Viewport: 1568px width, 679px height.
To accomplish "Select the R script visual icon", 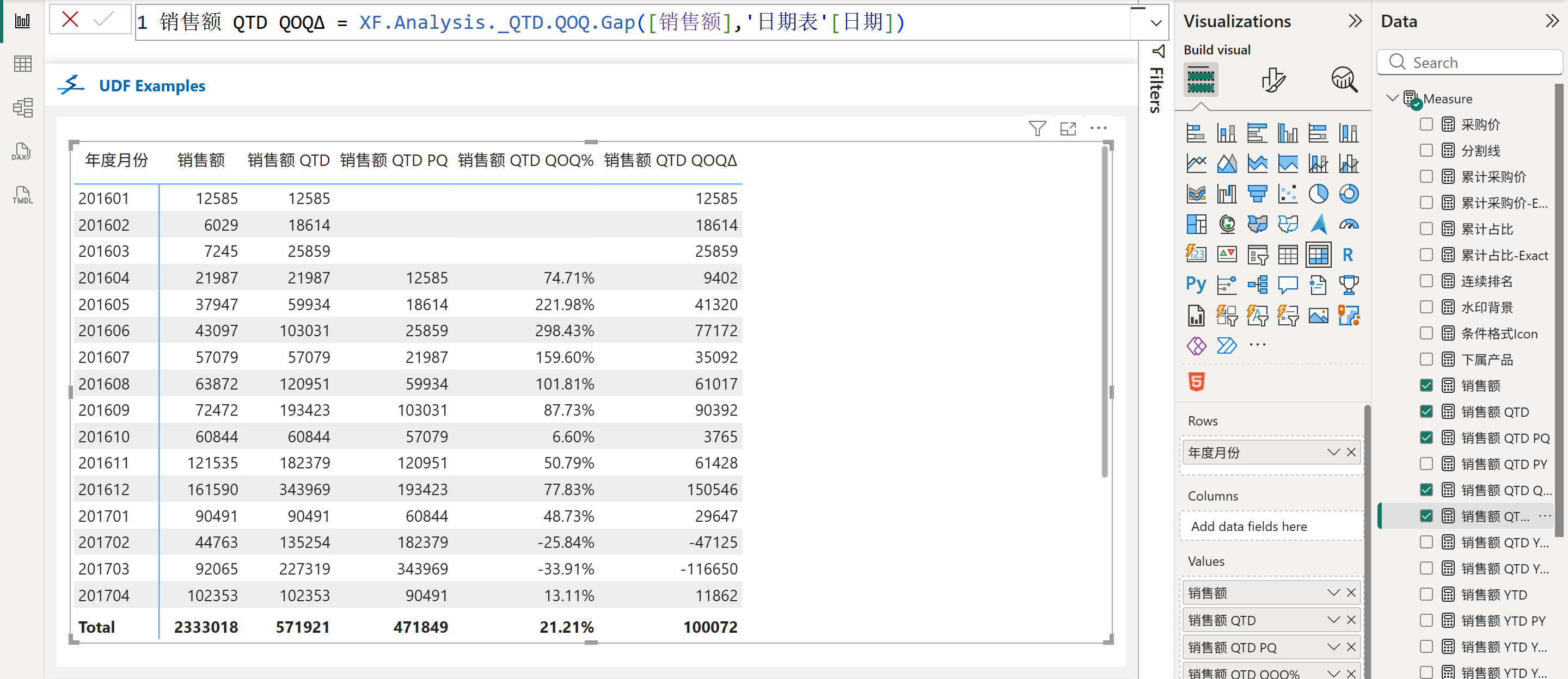I will coord(1347,255).
